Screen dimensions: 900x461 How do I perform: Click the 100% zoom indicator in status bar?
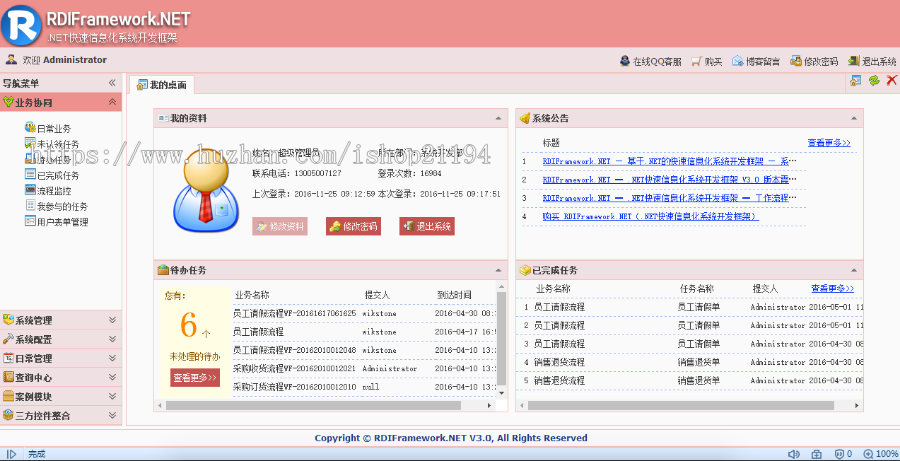[881, 454]
